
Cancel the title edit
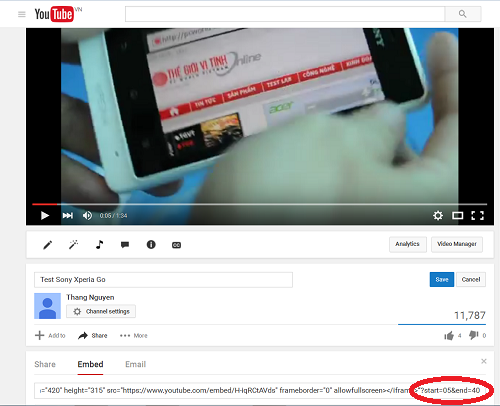pyautogui.click(x=471, y=280)
